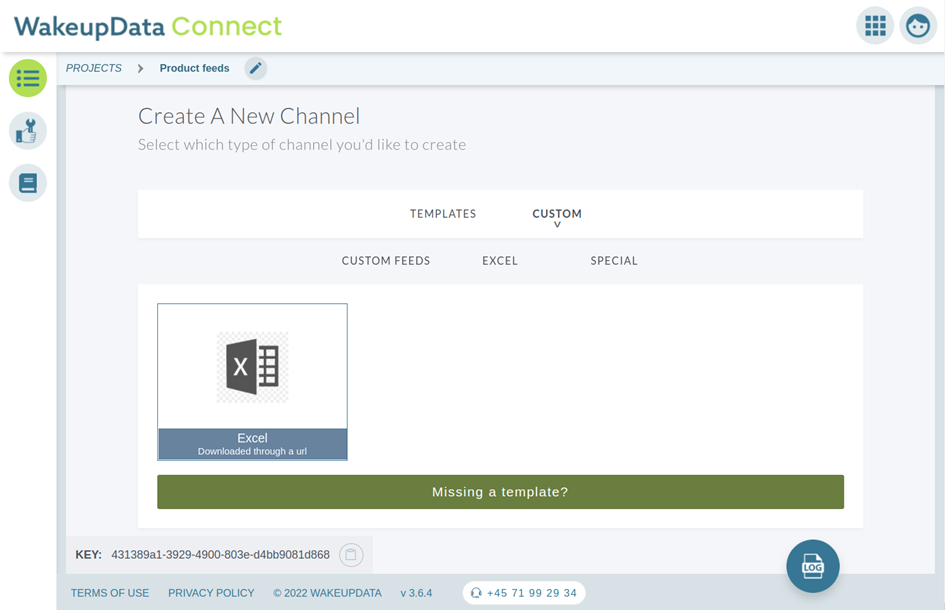Open the SPECIAL sub-tab

[x=614, y=260]
